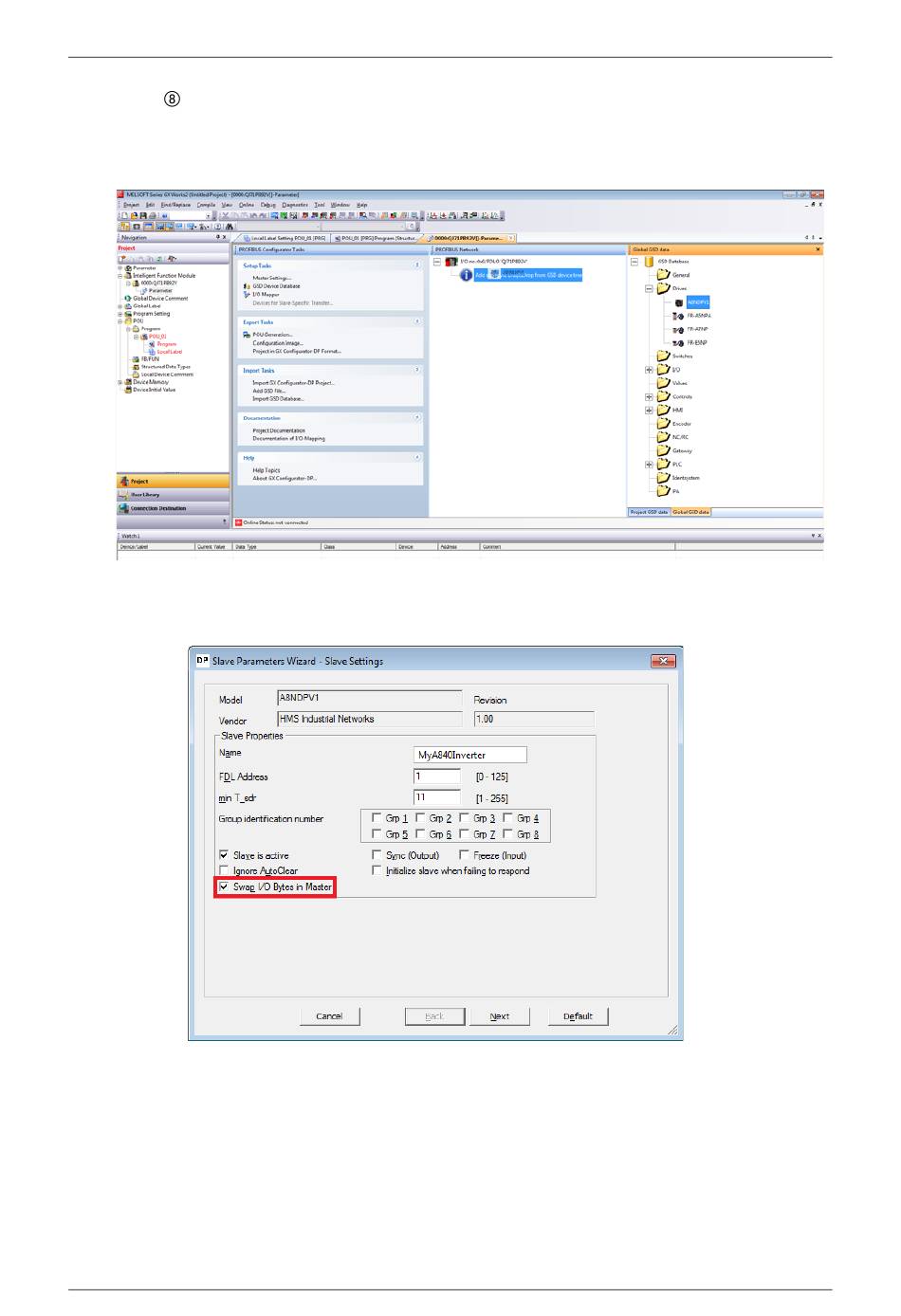Image resolution: width=901 pixels, height=1316 pixels.
Task: Expand the I/O folder node
Action: tap(649, 370)
